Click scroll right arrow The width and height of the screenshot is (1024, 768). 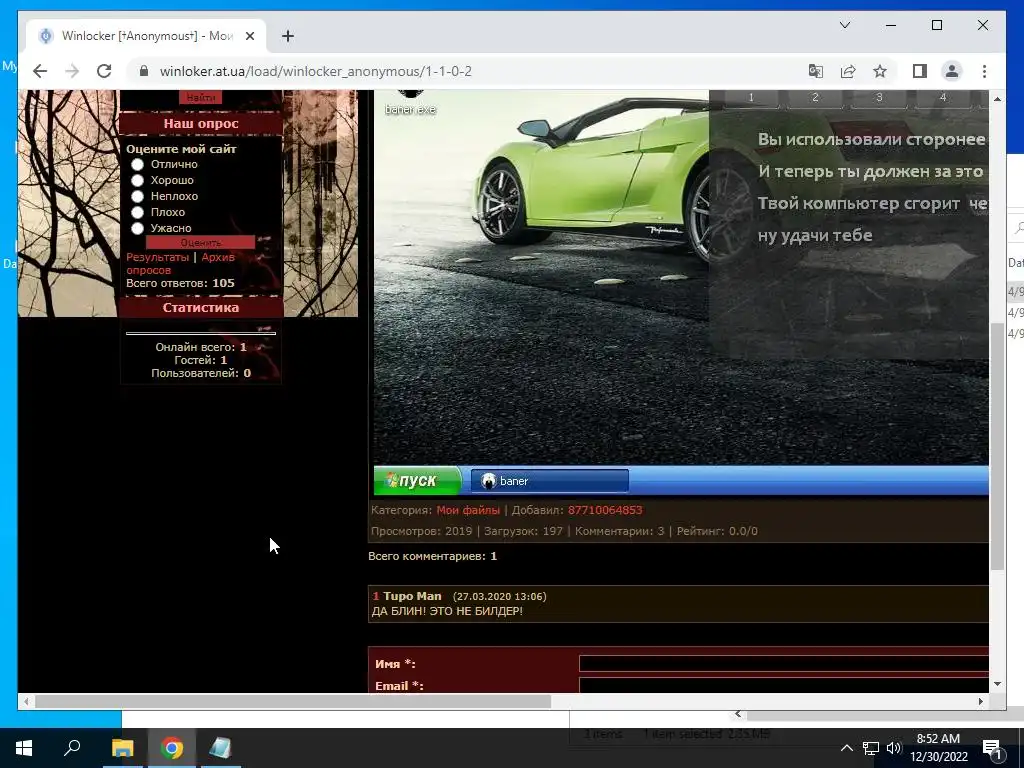981,701
